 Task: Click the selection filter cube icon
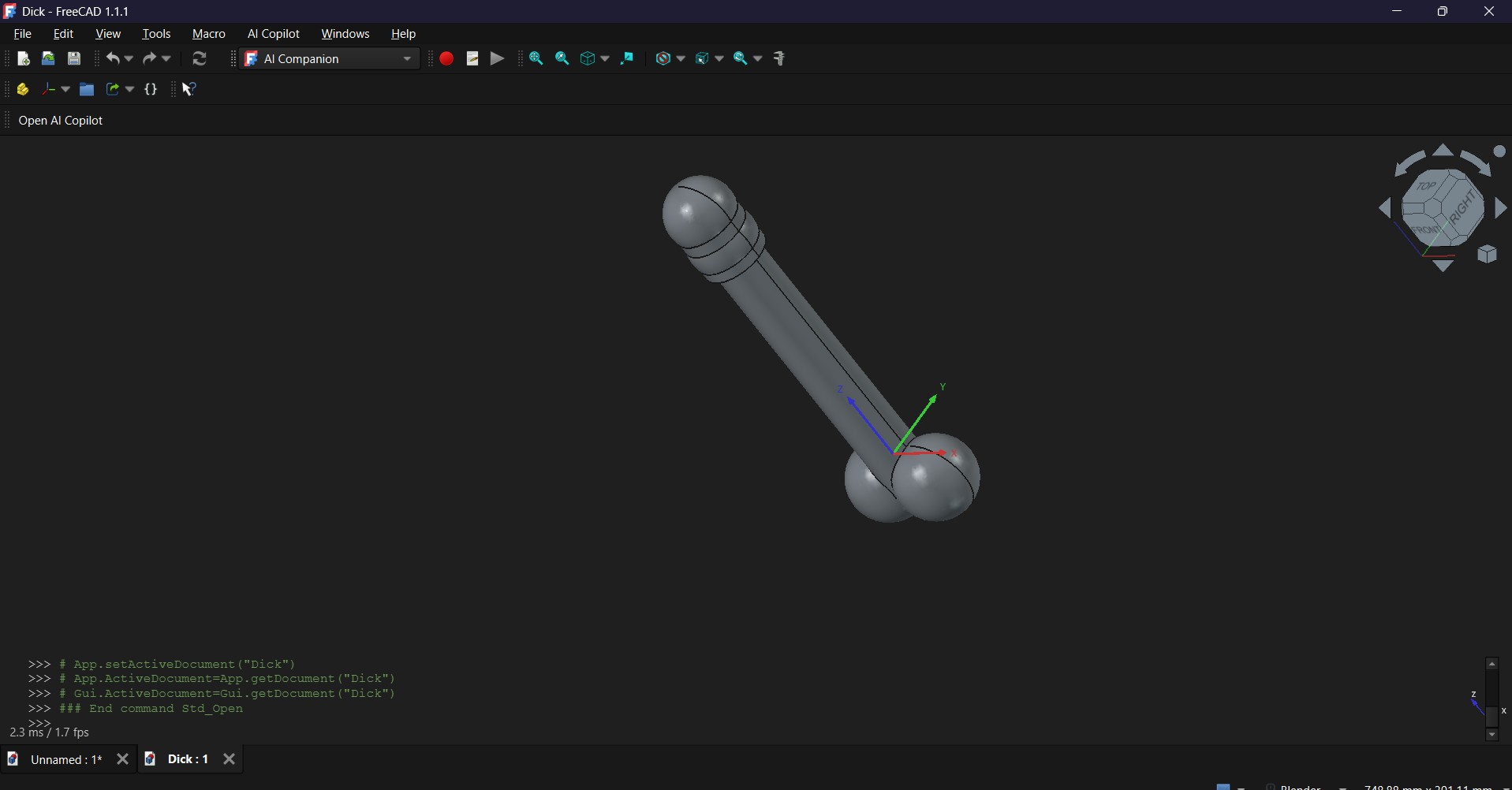click(702, 59)
